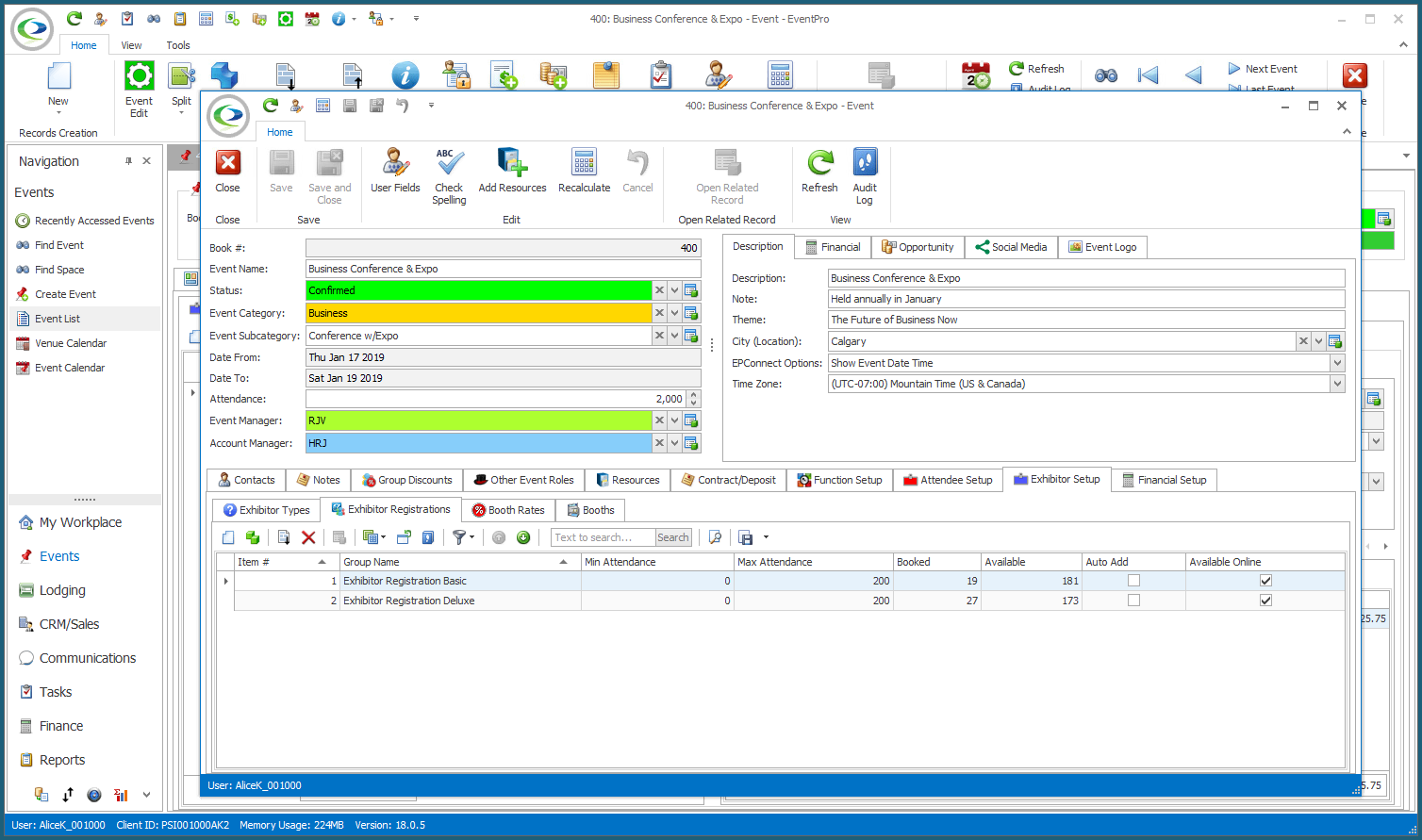
Task: Add new exhibitor registration item
Action: (x=227, y=537)
